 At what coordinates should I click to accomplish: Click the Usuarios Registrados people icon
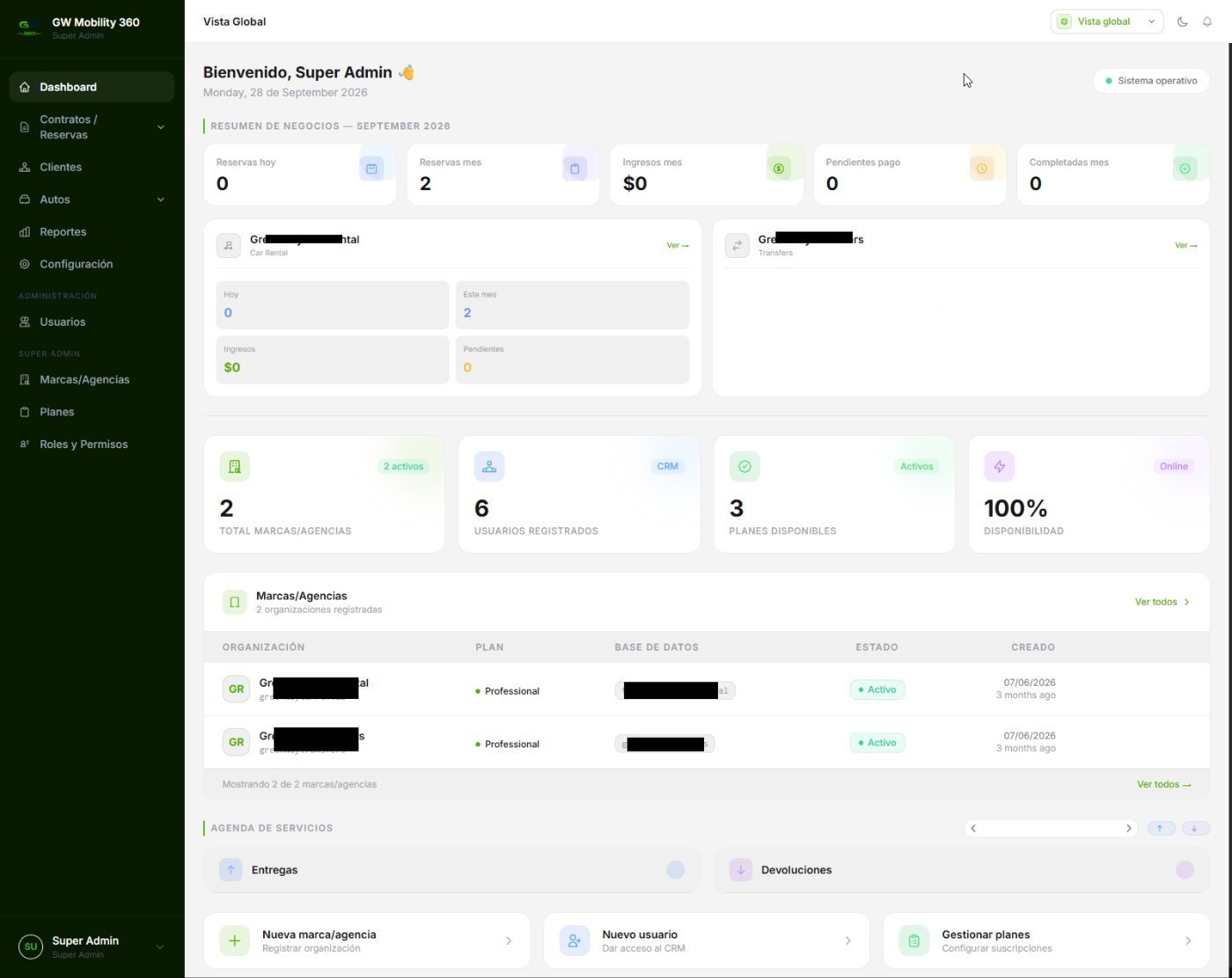(x=489, y=467)
